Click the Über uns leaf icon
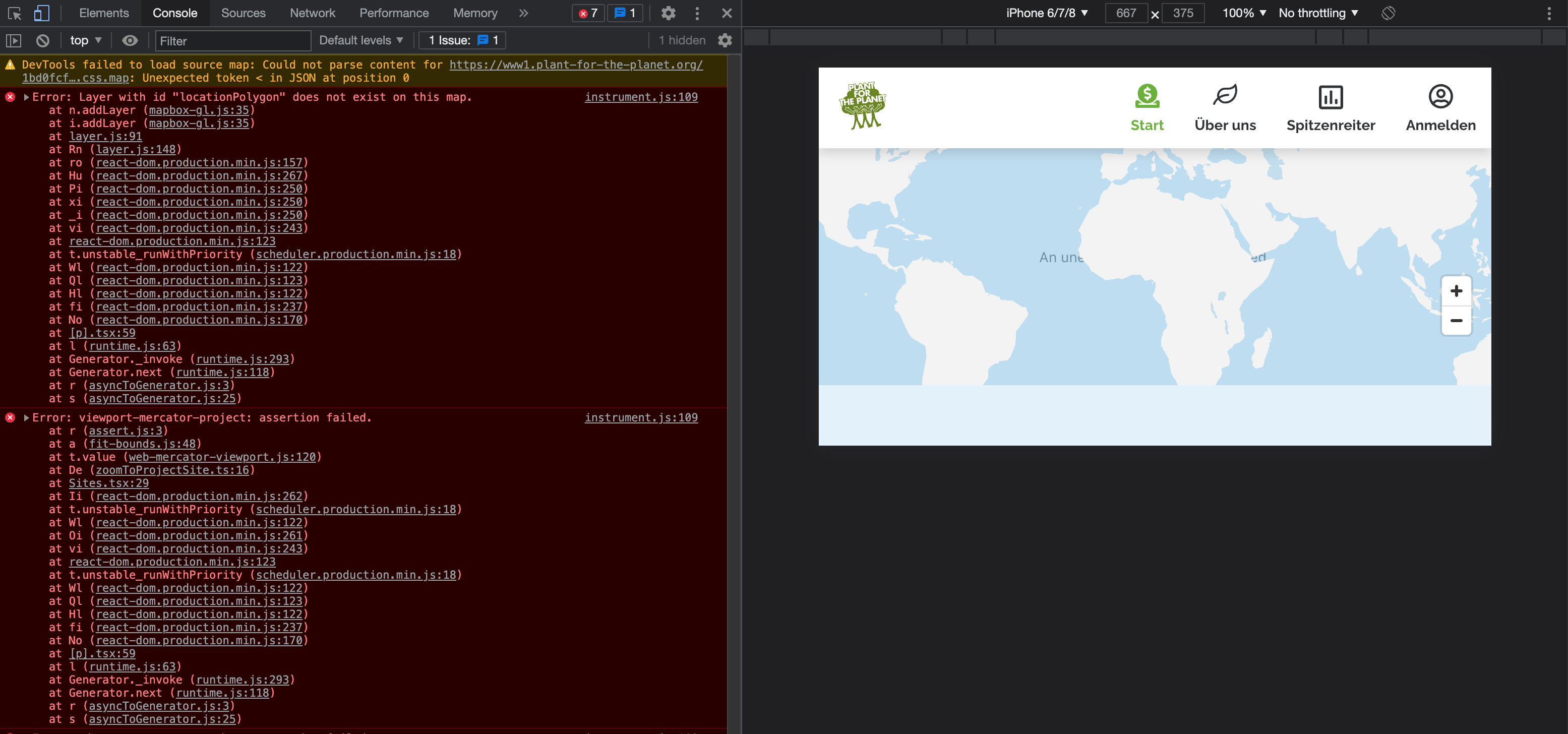The image size is (1568, 734). pos(1225,96)
